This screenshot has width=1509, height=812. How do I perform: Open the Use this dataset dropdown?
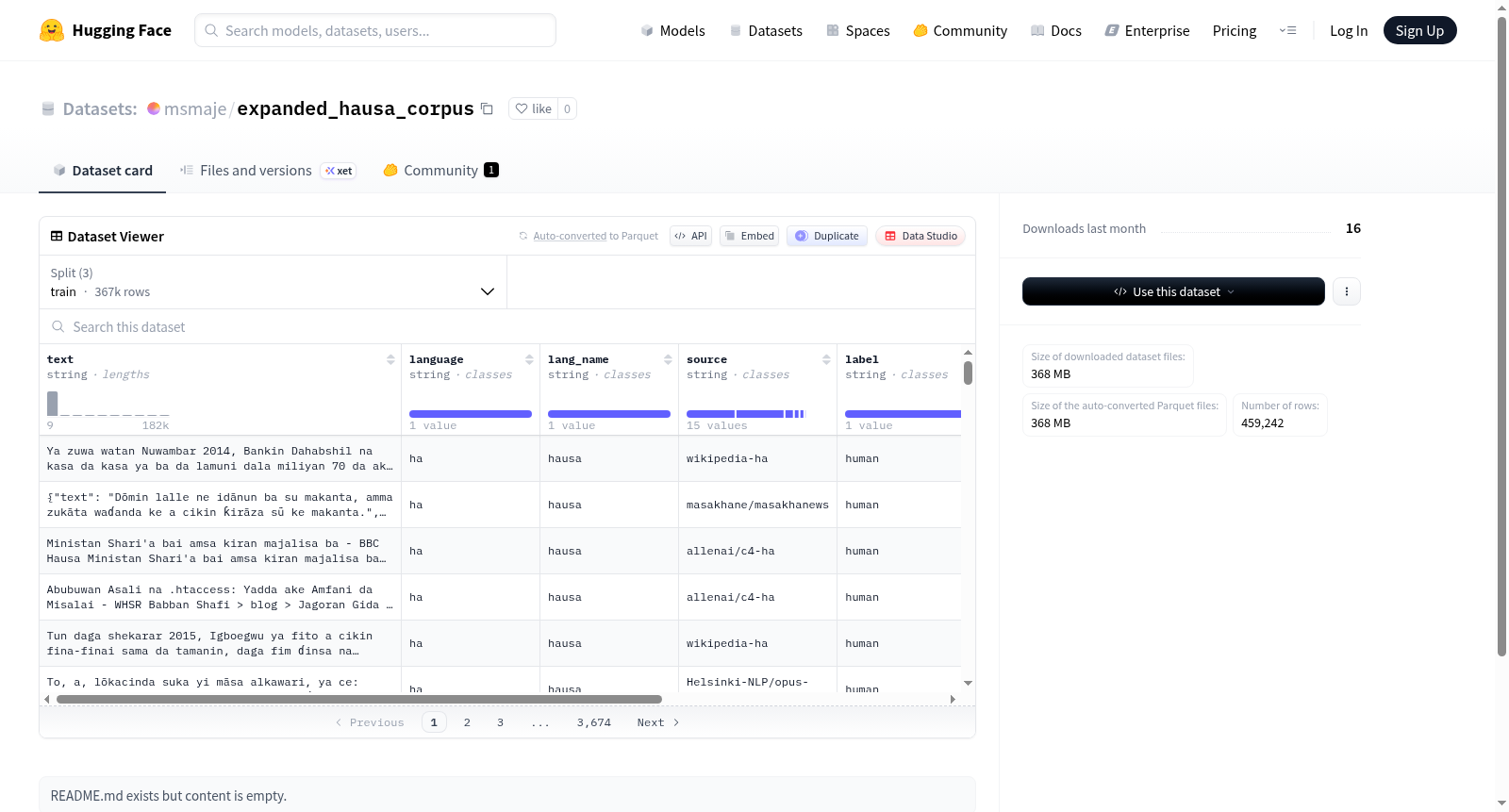(x=1173, y=291)
